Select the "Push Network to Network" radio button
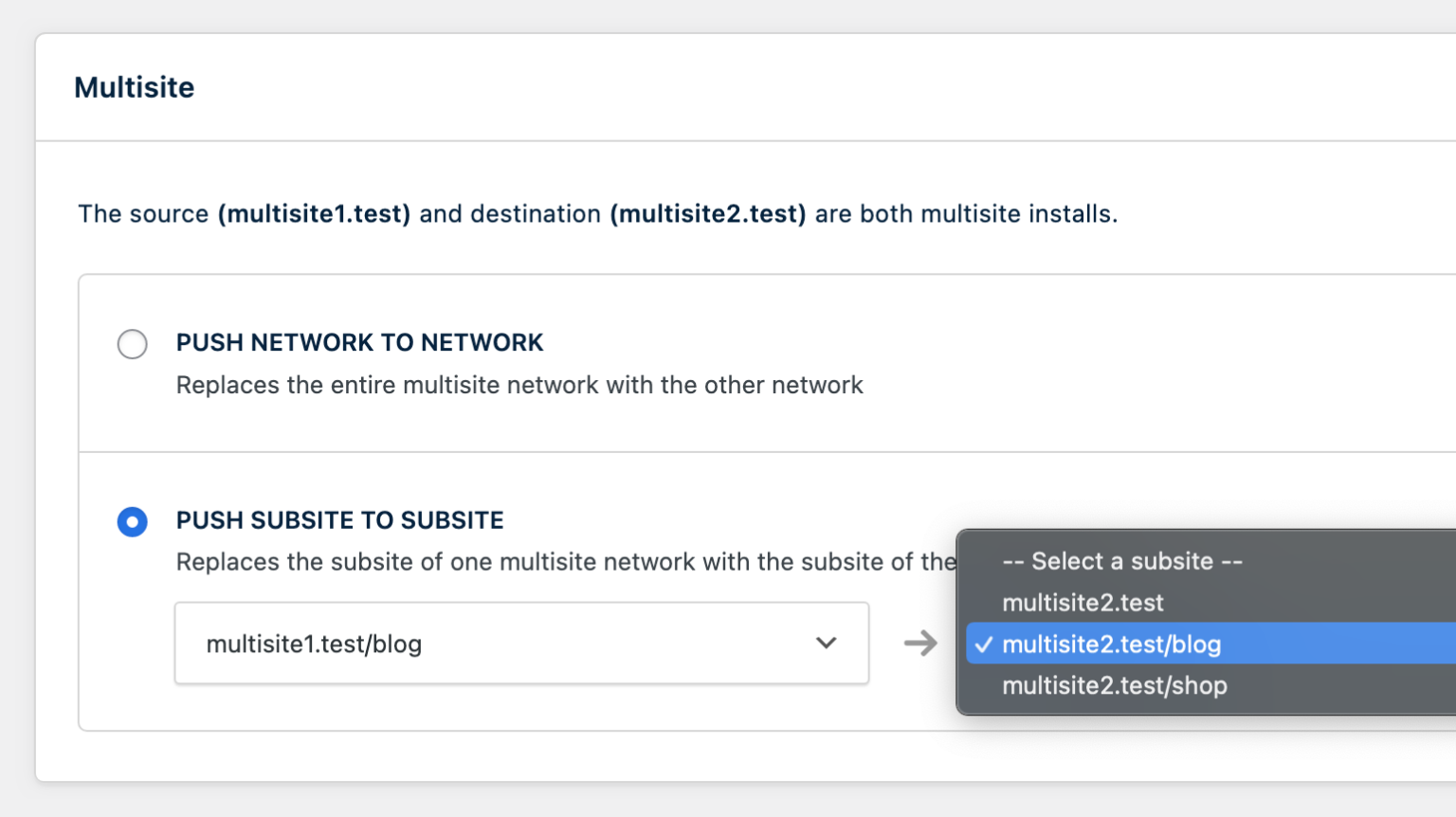The image size is (1456, 817). 132,343
